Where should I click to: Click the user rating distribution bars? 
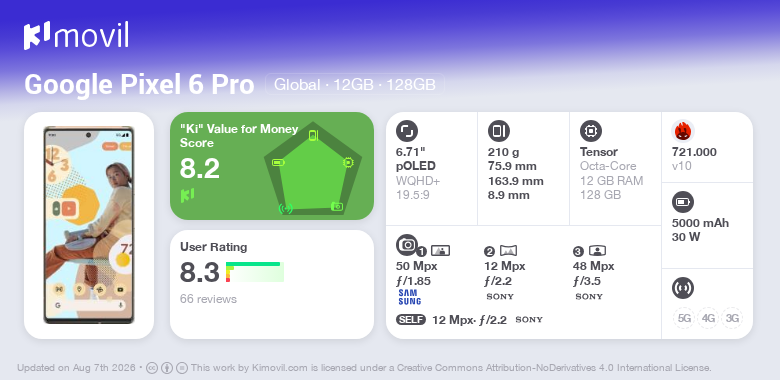coord(255,272)
